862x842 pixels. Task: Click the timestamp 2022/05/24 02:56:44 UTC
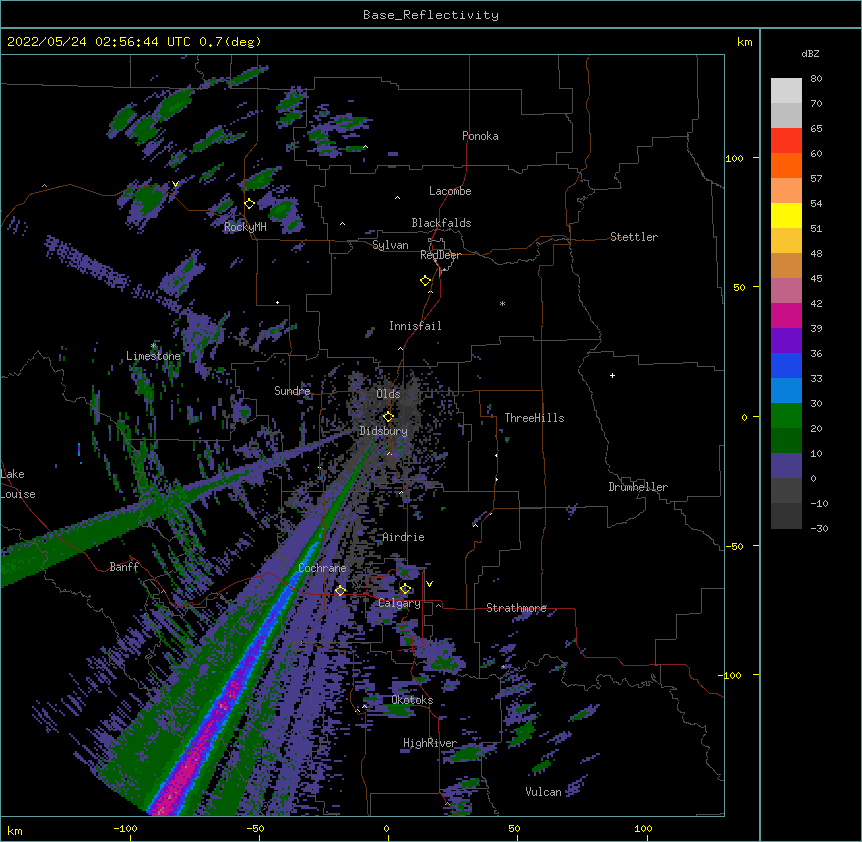(99, 42)
